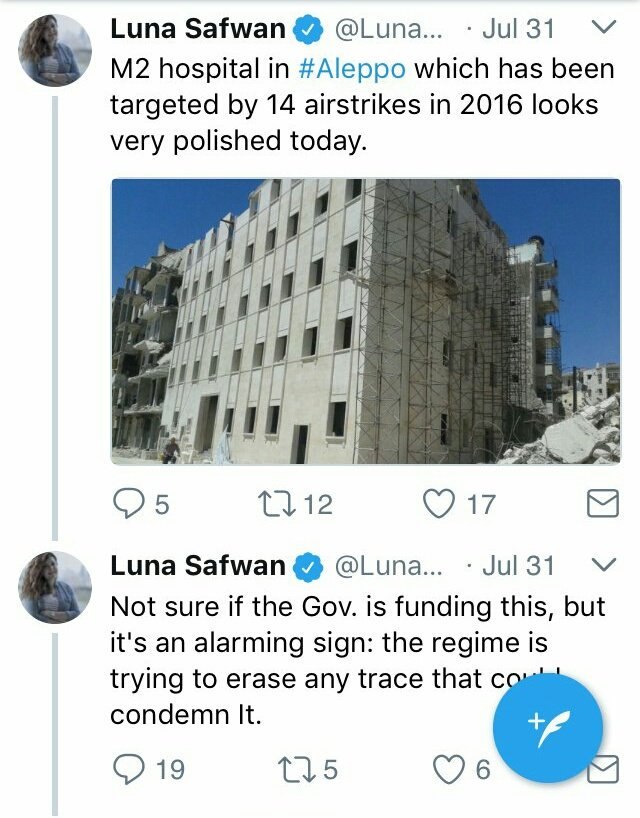View the hospital building photo
This screenshot has width=640, height=818.
pyautogui.click(x=366, y=321)
